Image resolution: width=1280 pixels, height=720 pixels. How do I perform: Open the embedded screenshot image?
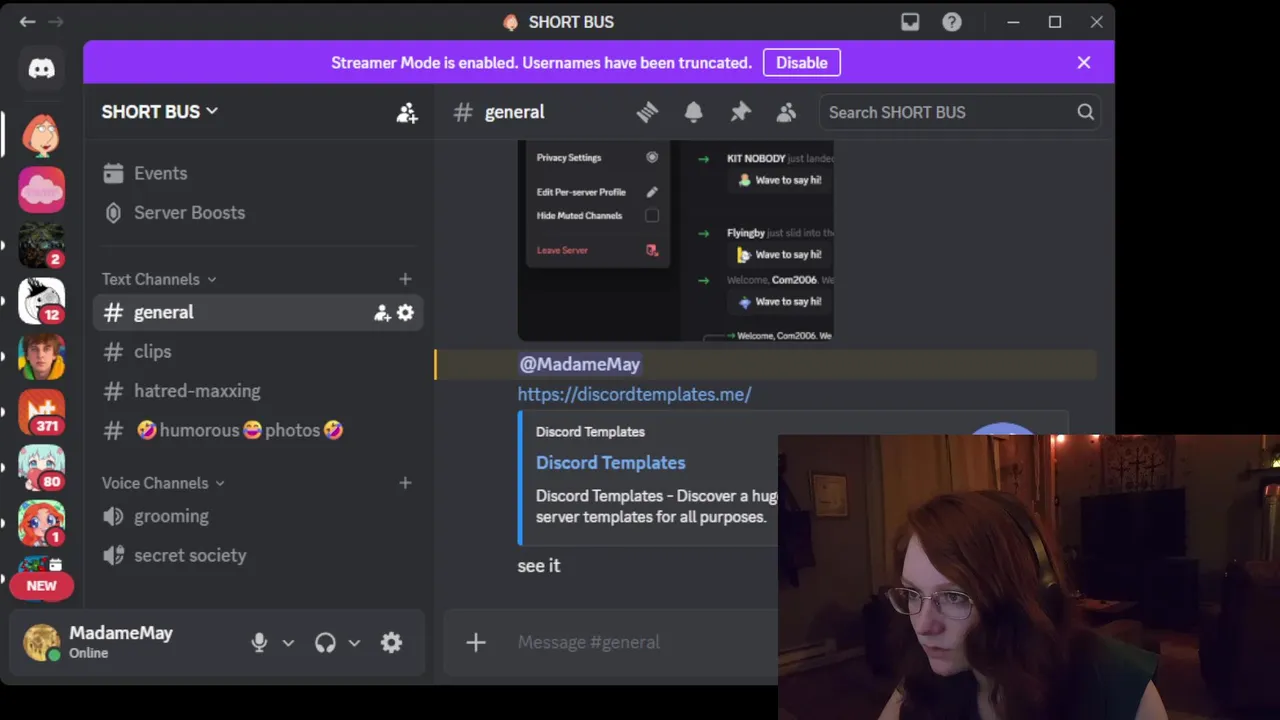coord(675,240)
